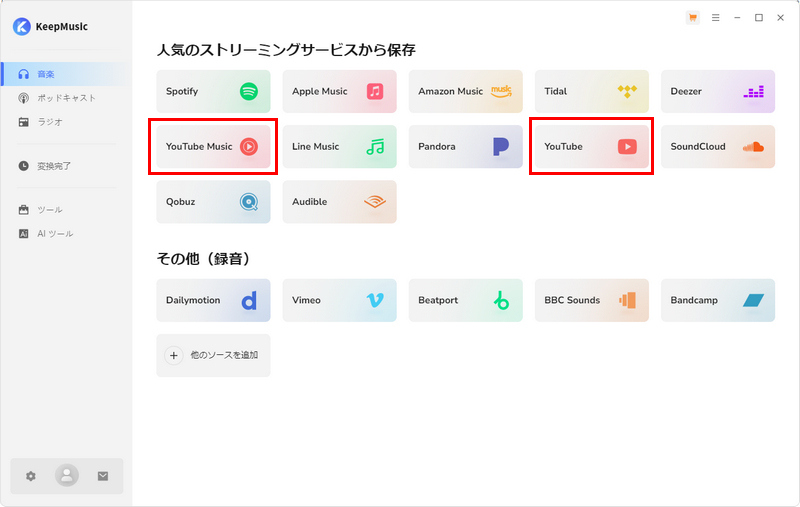Click the 人気のストリーミングサービスから保存 heading
Viewport: 800px width, 507px height.
pyautogui.click(x=286, y=50)
